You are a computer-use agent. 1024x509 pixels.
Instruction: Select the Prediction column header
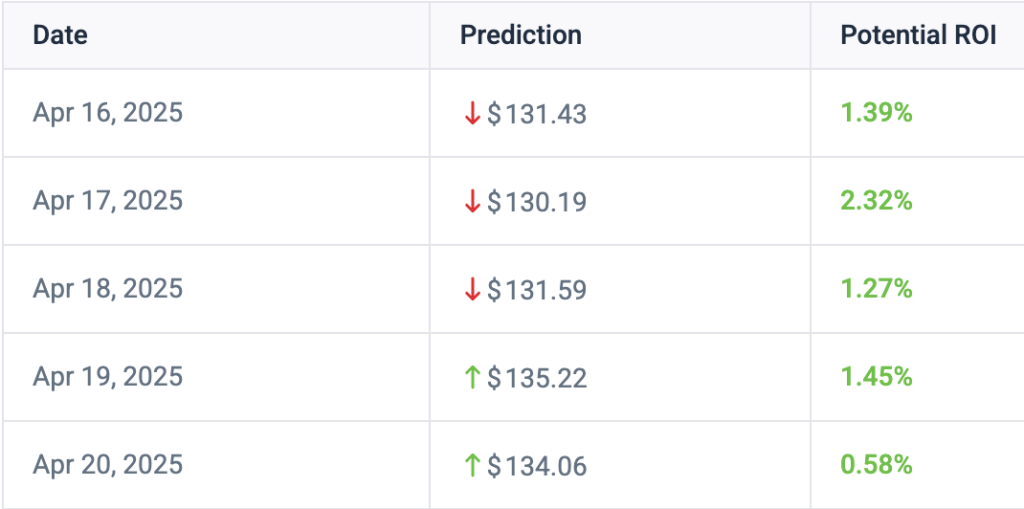(520, 35)
